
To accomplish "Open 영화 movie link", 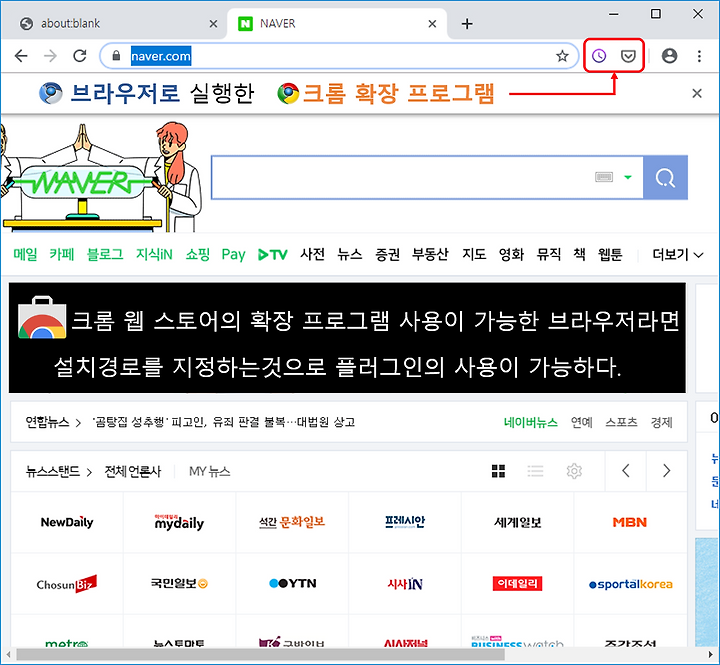I will tap(511, 254).
